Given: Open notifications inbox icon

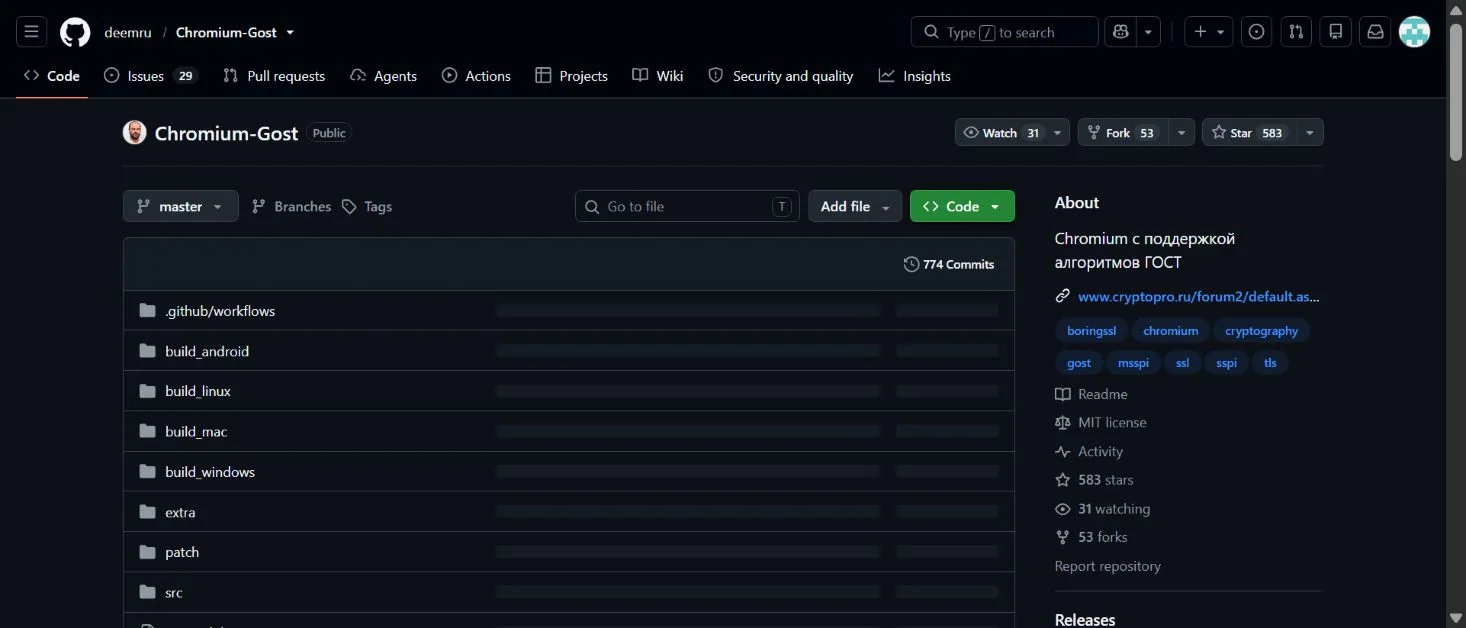Looking at the screenshot, I should 1376,32.
